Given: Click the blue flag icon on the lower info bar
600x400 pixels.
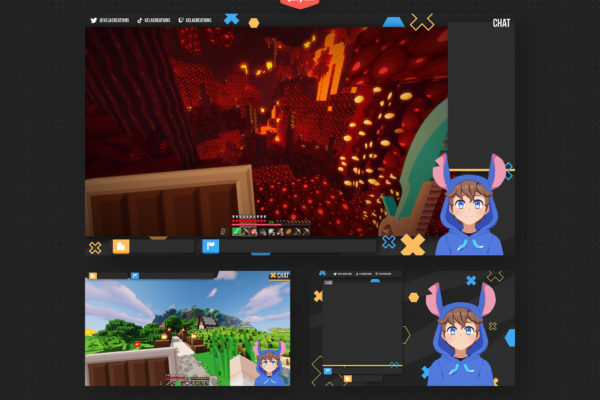Looking at the screenshot, I should [211, 246].
